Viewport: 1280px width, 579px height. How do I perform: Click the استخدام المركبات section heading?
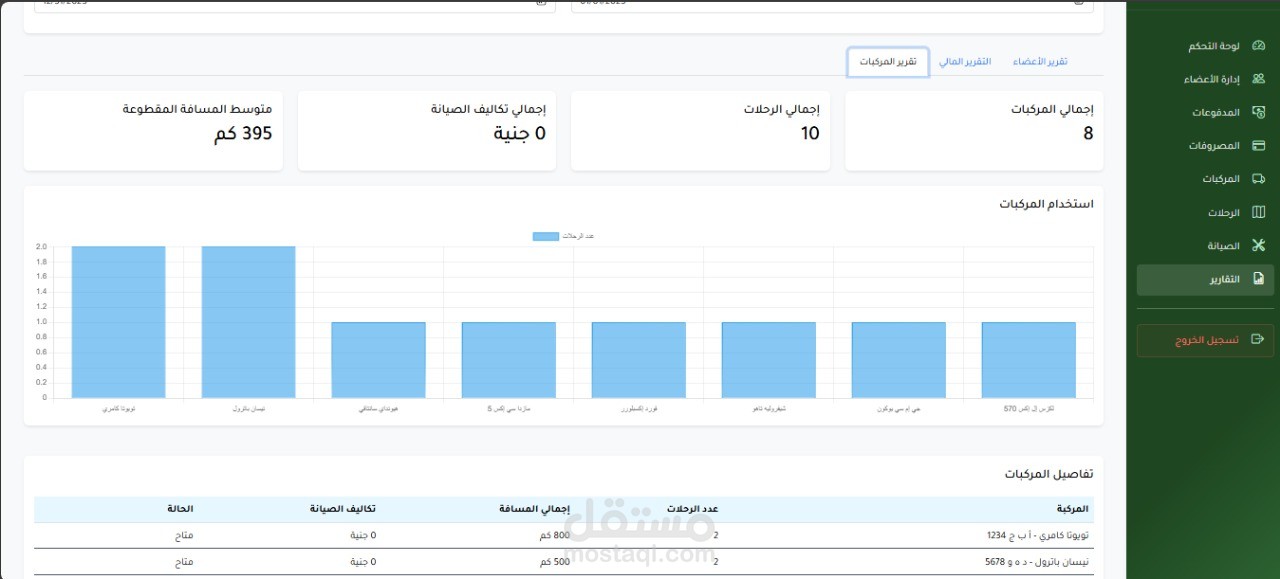point(1046,204)
